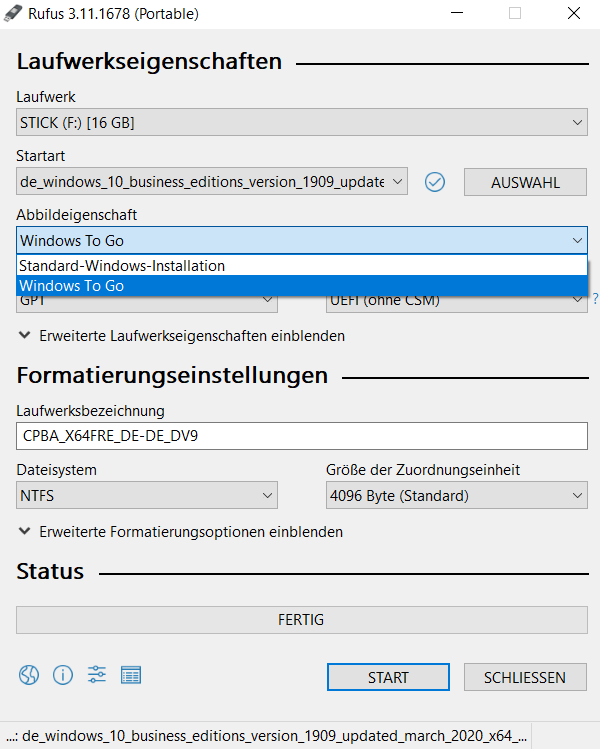Open the Dateisystem NTFS dropdown
The width and height of the screenshot is (600, 749).
[147, 495]
